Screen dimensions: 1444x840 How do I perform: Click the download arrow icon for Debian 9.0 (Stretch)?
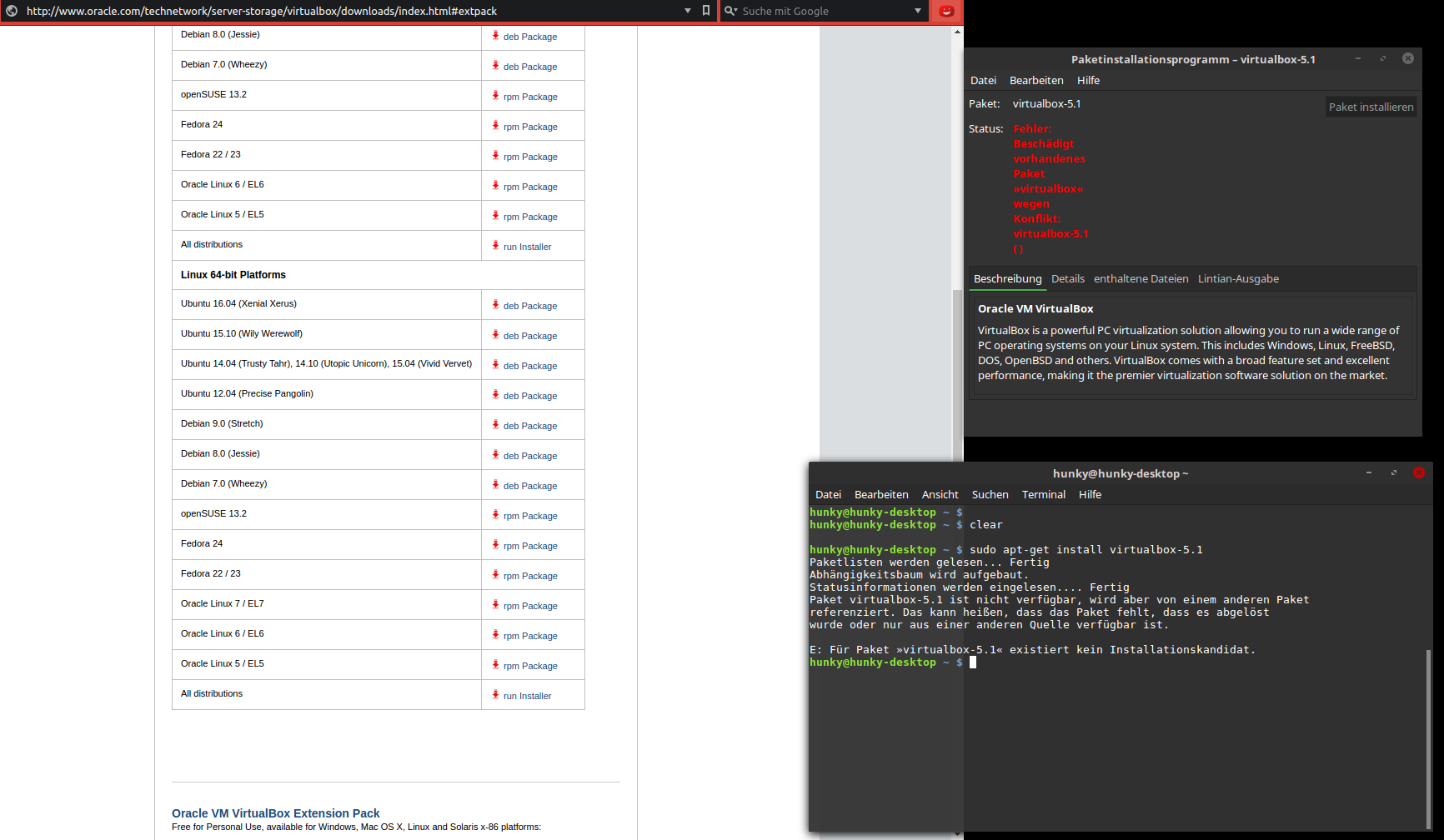tap(495, 424)
